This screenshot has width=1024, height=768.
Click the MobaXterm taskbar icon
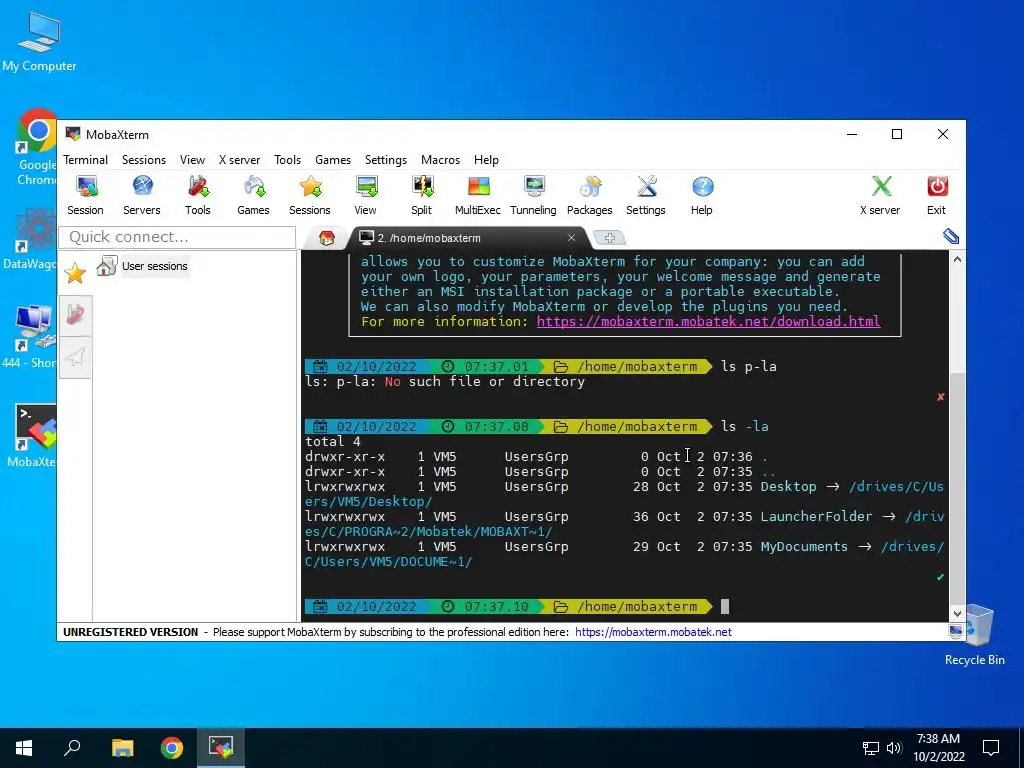coord(221,748)
